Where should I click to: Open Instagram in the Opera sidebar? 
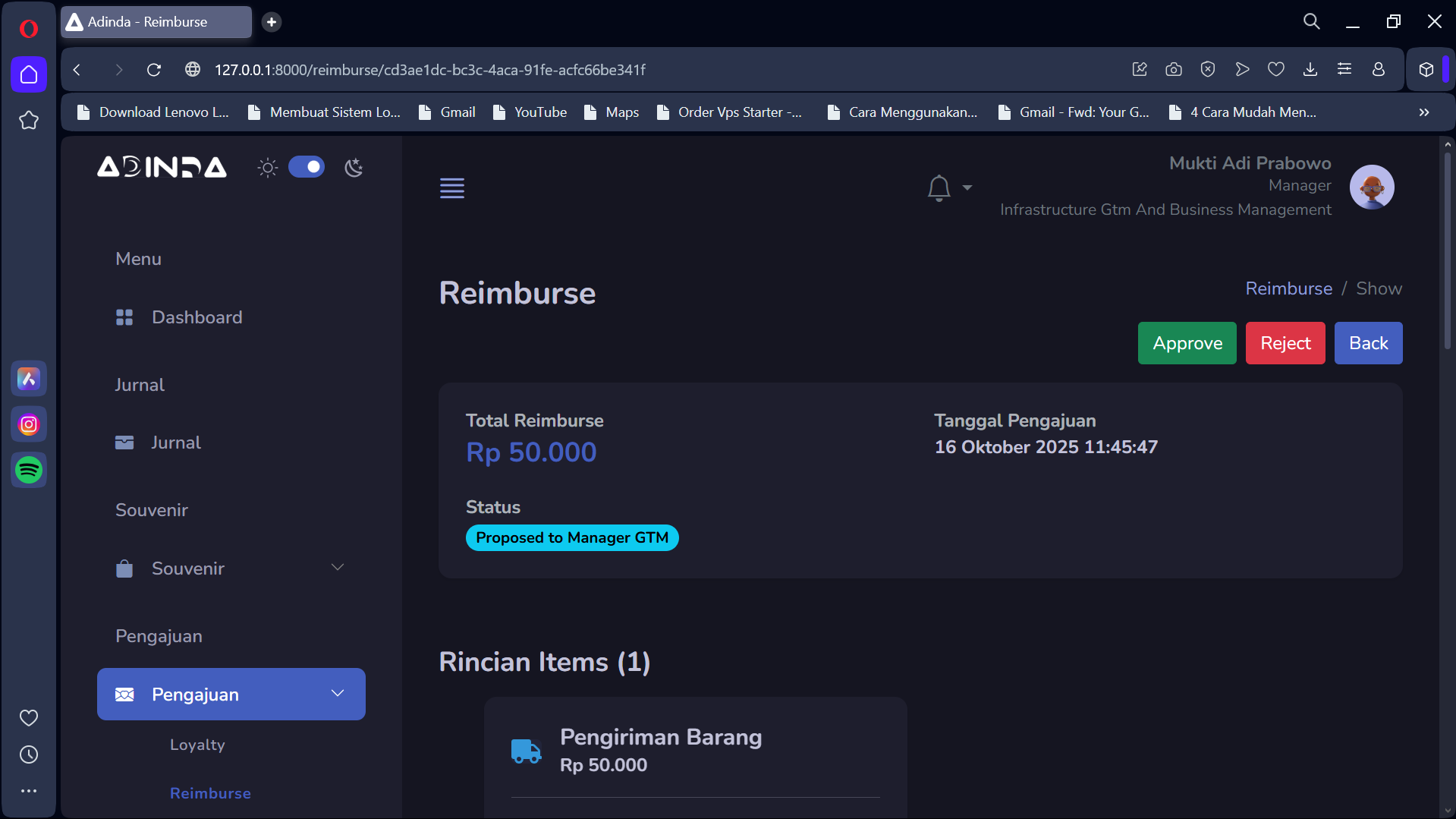[29, 424]
